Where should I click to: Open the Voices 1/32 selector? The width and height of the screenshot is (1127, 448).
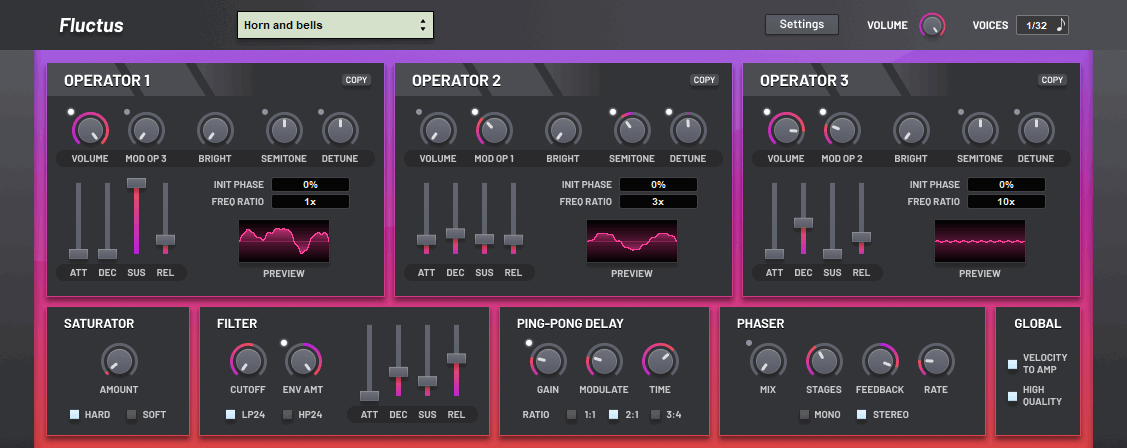pyautogui.click(x=1042, y=25)
